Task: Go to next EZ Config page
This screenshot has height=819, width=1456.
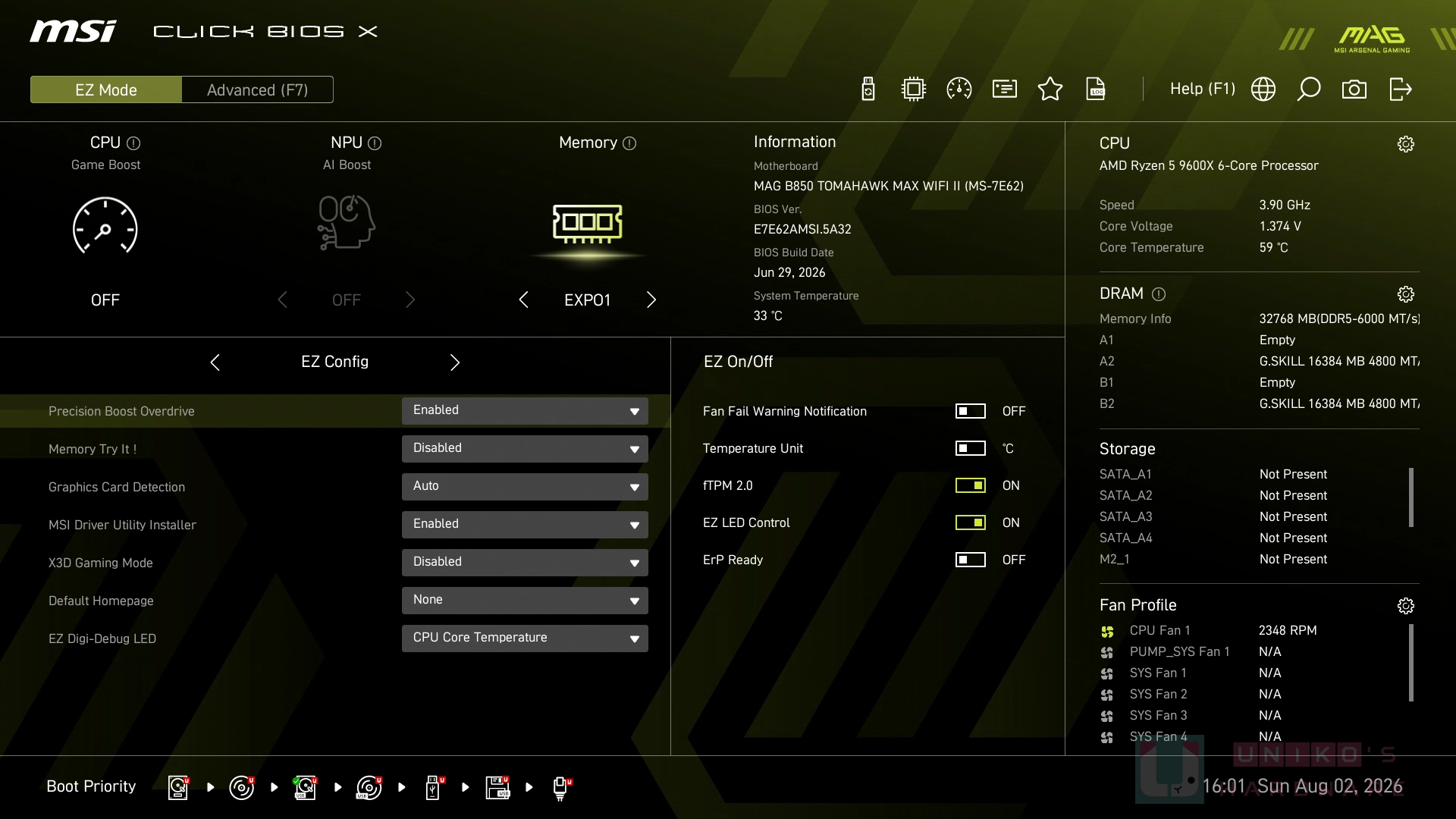Action: point(455,362)
